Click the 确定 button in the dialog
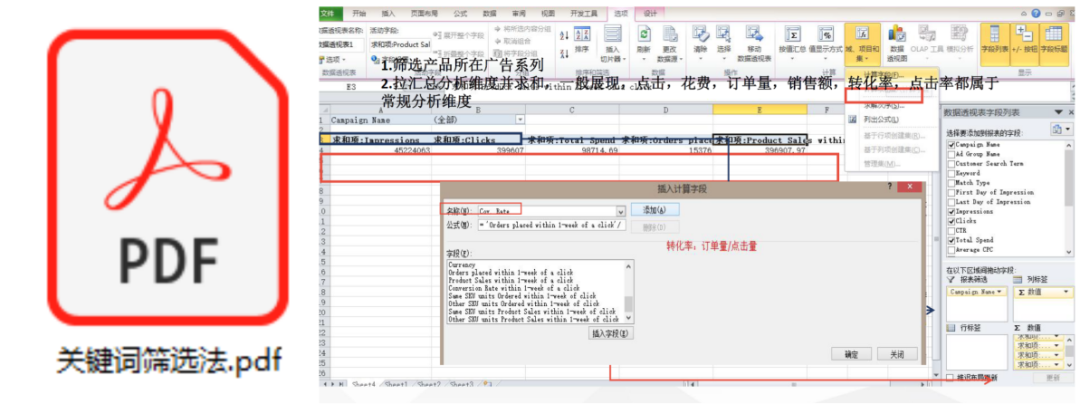Image resolution: width=1080 pixels, height=404 pixels. click(x=851, y=354)
